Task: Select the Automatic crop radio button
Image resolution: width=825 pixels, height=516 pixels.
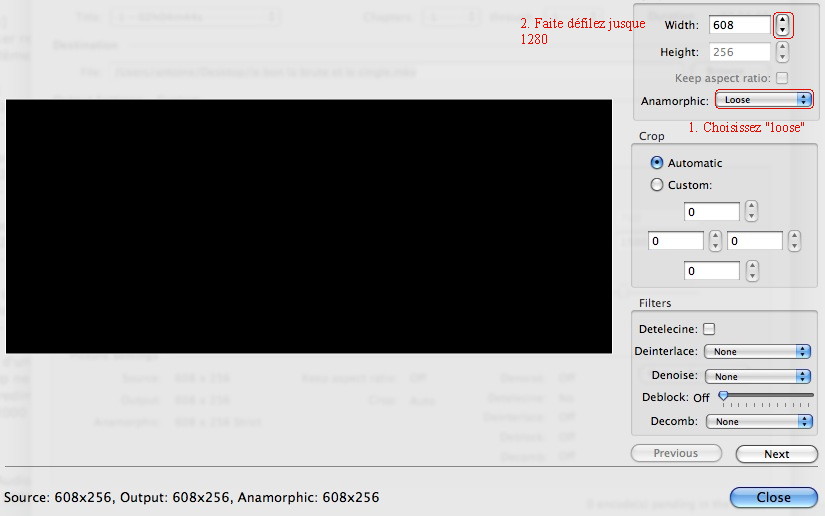Action: pos(657,163)
